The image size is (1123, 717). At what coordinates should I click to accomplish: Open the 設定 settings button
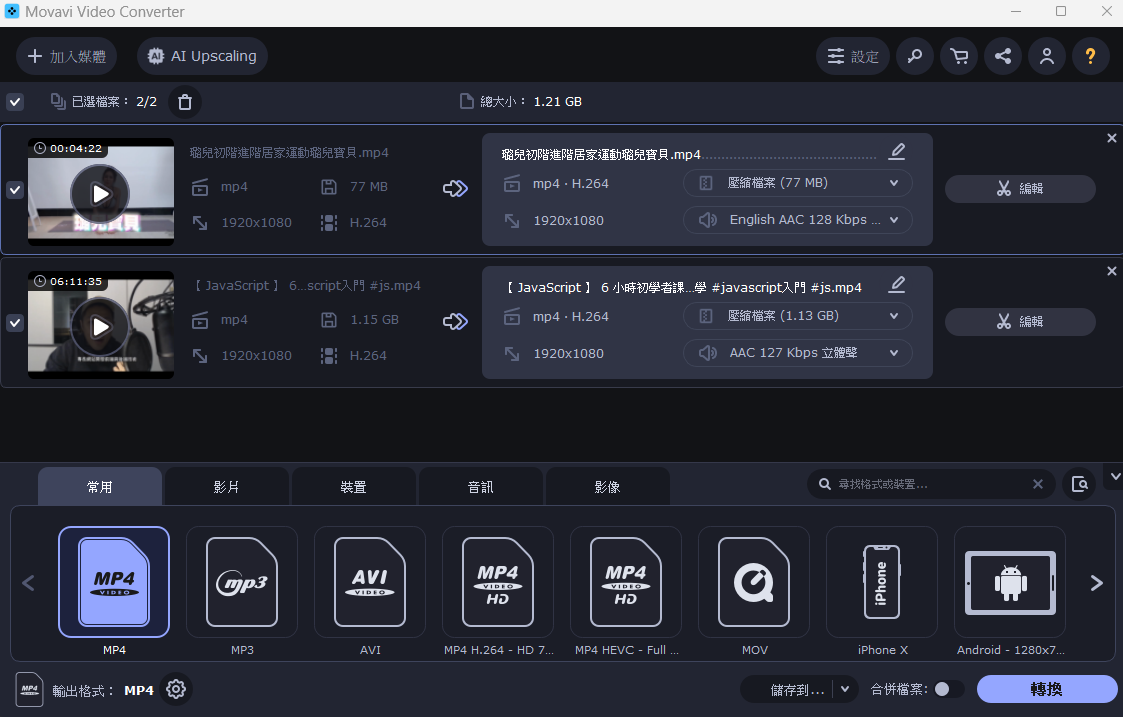852,56
